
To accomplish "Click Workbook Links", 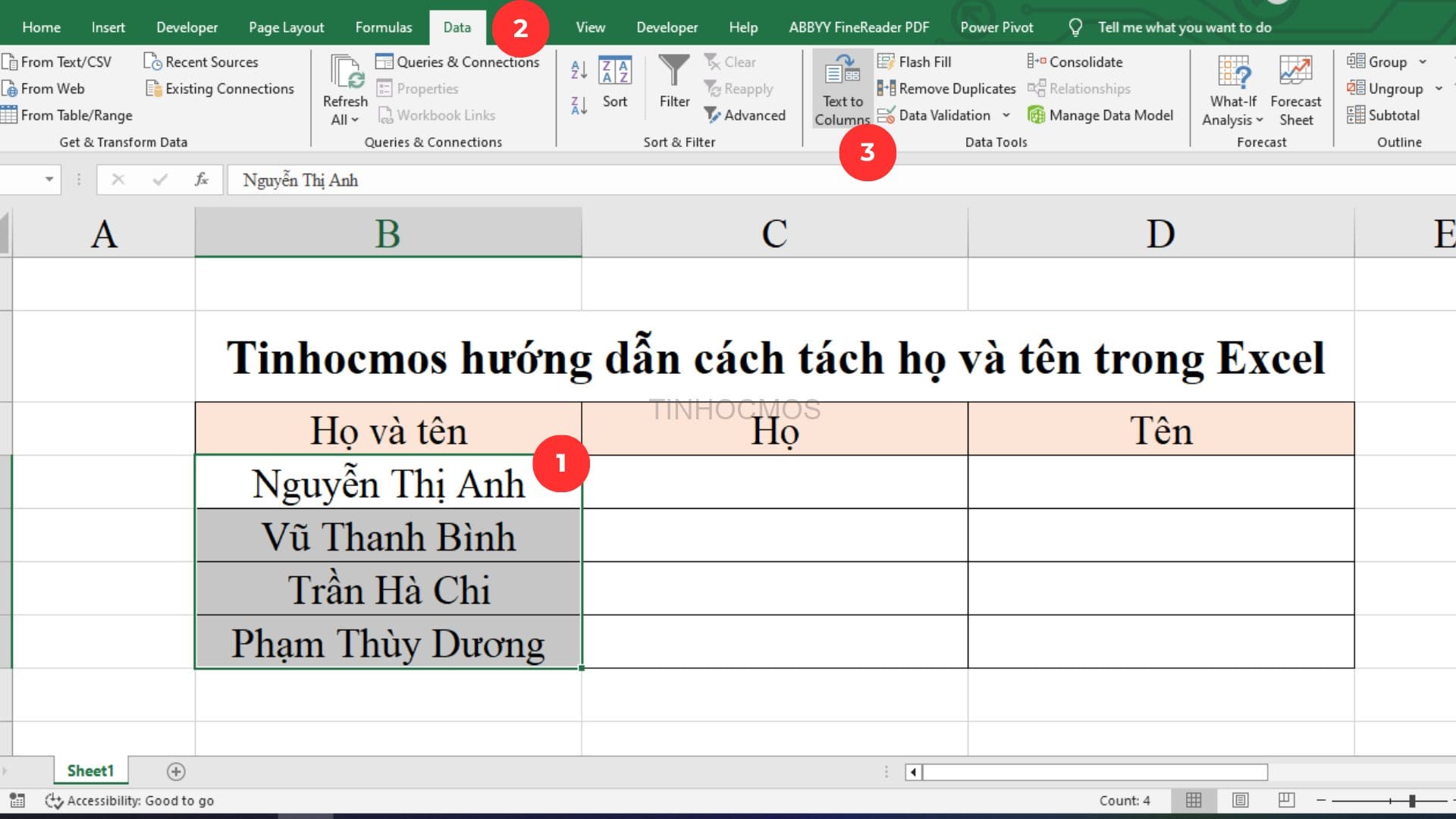I will [437, 115].
